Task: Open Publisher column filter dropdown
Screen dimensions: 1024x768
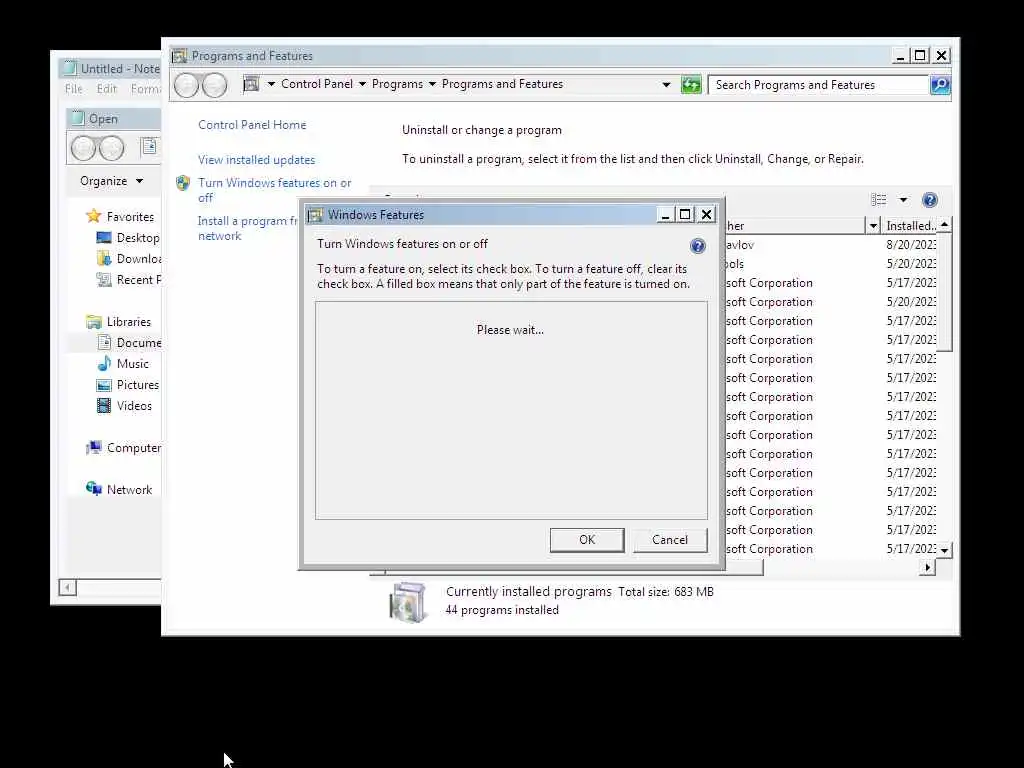Action: coord(873,226)
